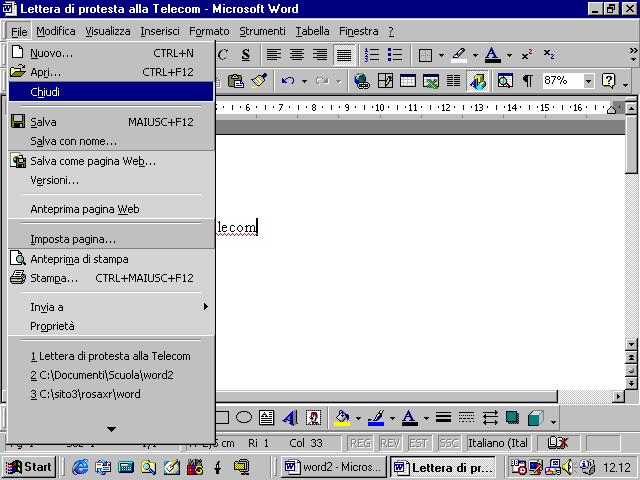
Task: Undo the last action
Action: point(288,81)
